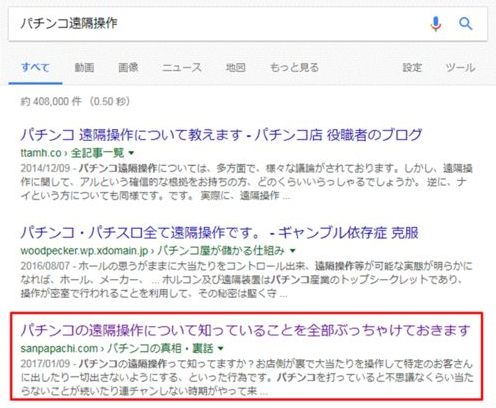Expand dropdown arrow next to woodpecker.wp.xdomain.jp URL
The image size is (496, 408).
(x=293, y=251)
